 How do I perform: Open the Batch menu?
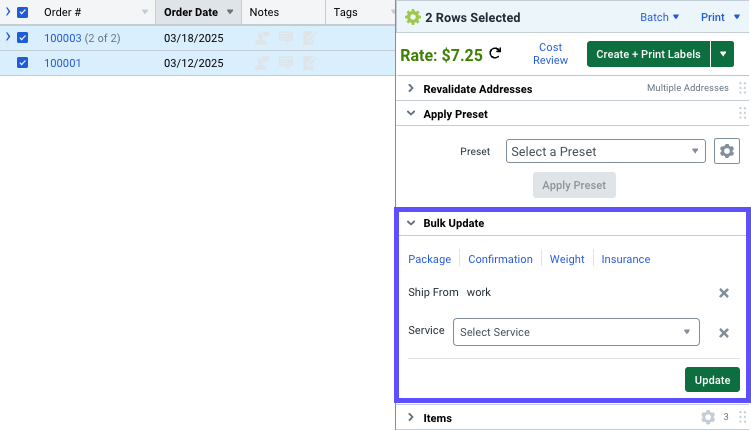click(659, 17)
